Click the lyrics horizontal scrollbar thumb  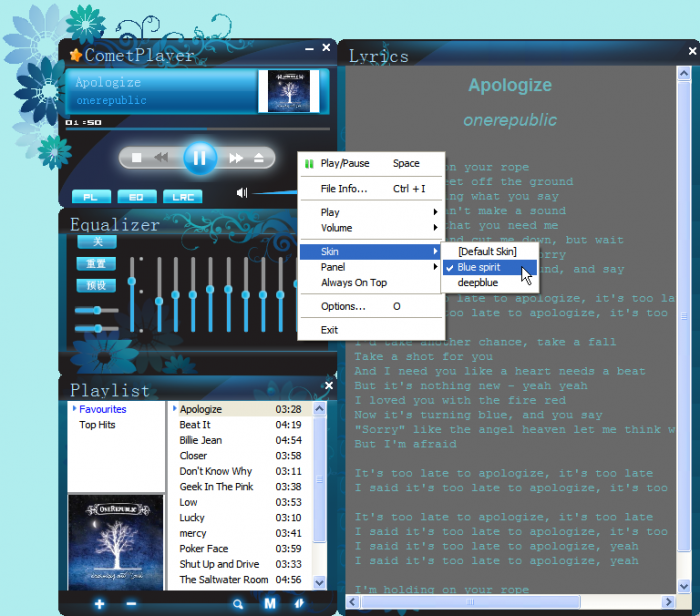[471, 602]
